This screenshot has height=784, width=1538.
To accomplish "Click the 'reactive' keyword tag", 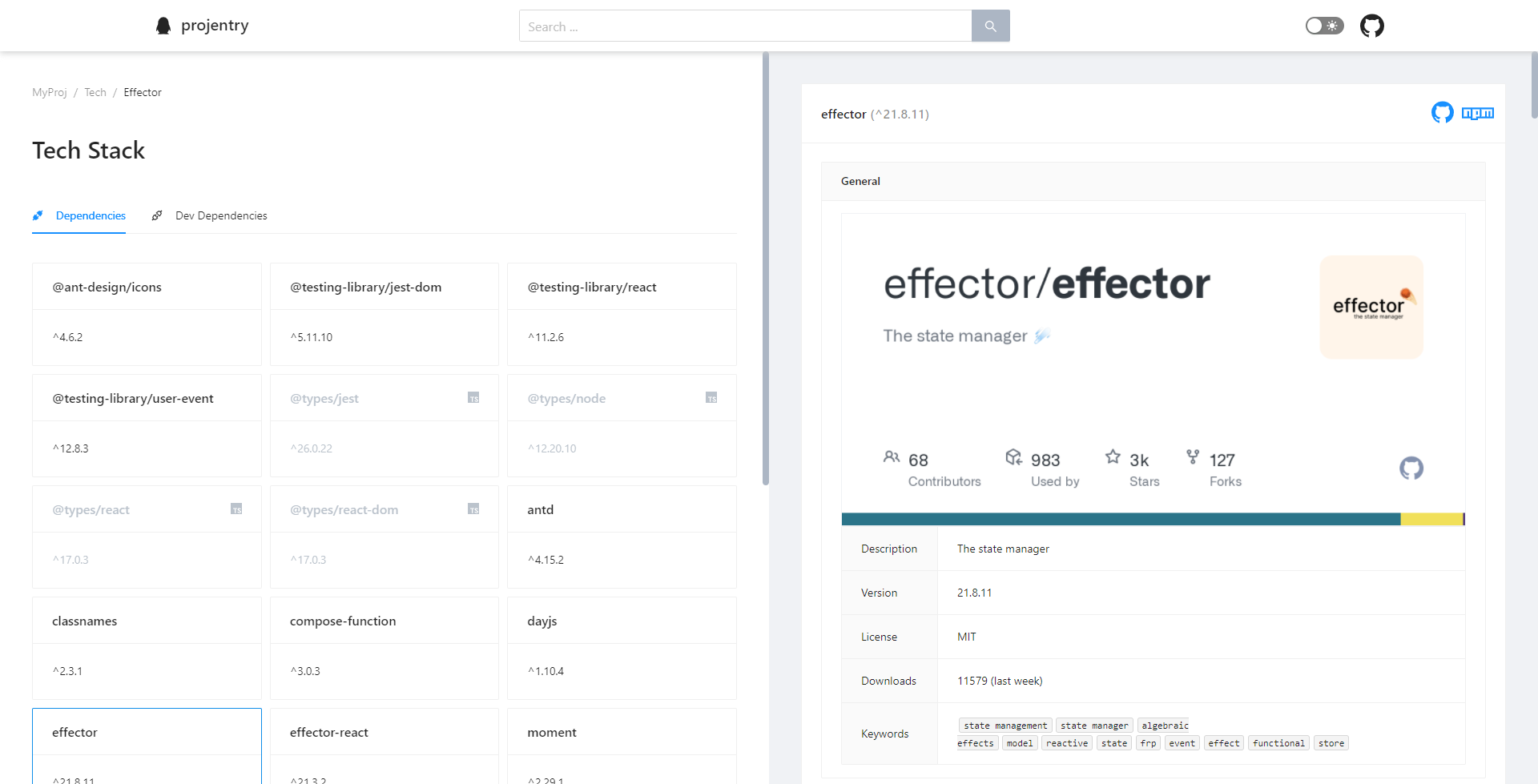I will (x=1067, y=743).
